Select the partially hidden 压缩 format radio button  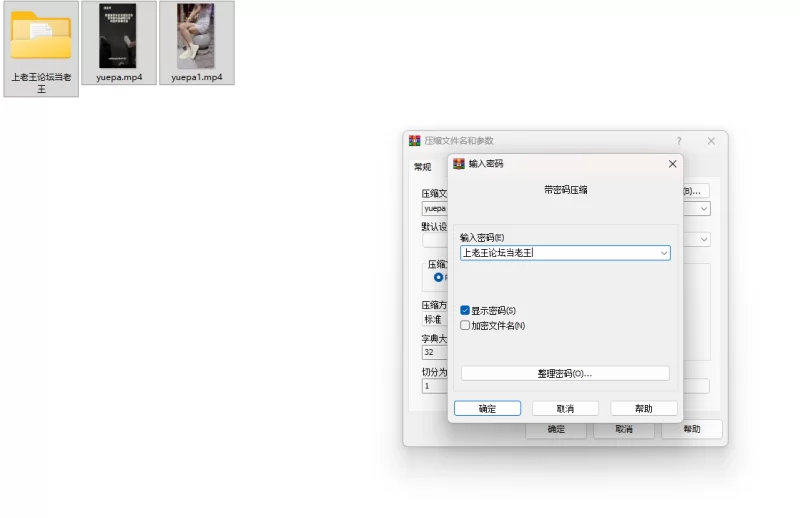click(438, 277)
